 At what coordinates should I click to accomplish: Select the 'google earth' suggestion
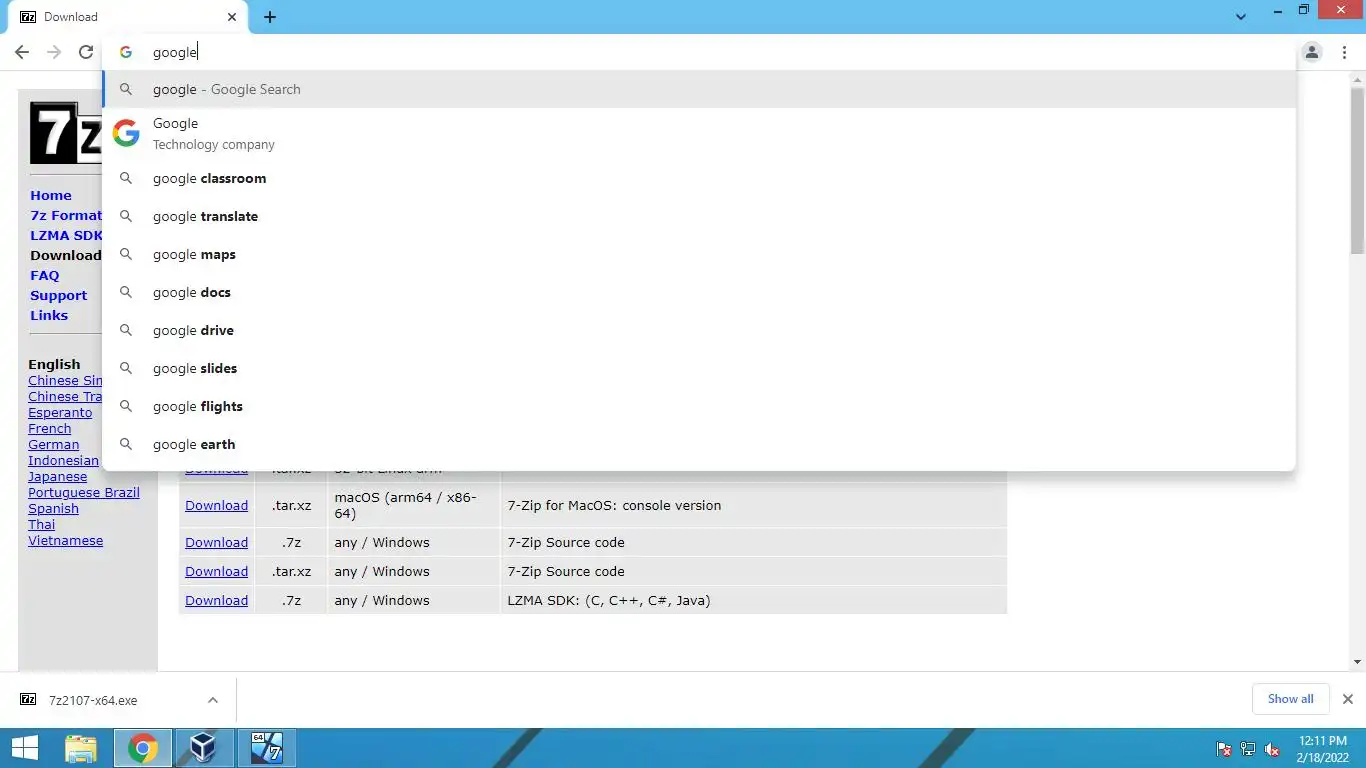coord(699,444)
